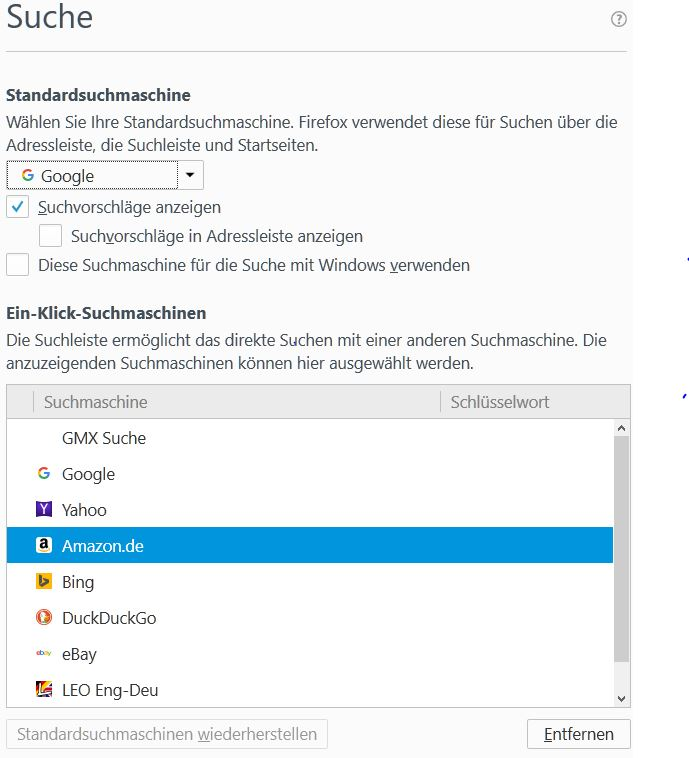The width and height of the screenshot is (689, 758).
Task: Click the Yahoo icon in engine list
Action: click(x=44, y=510)
